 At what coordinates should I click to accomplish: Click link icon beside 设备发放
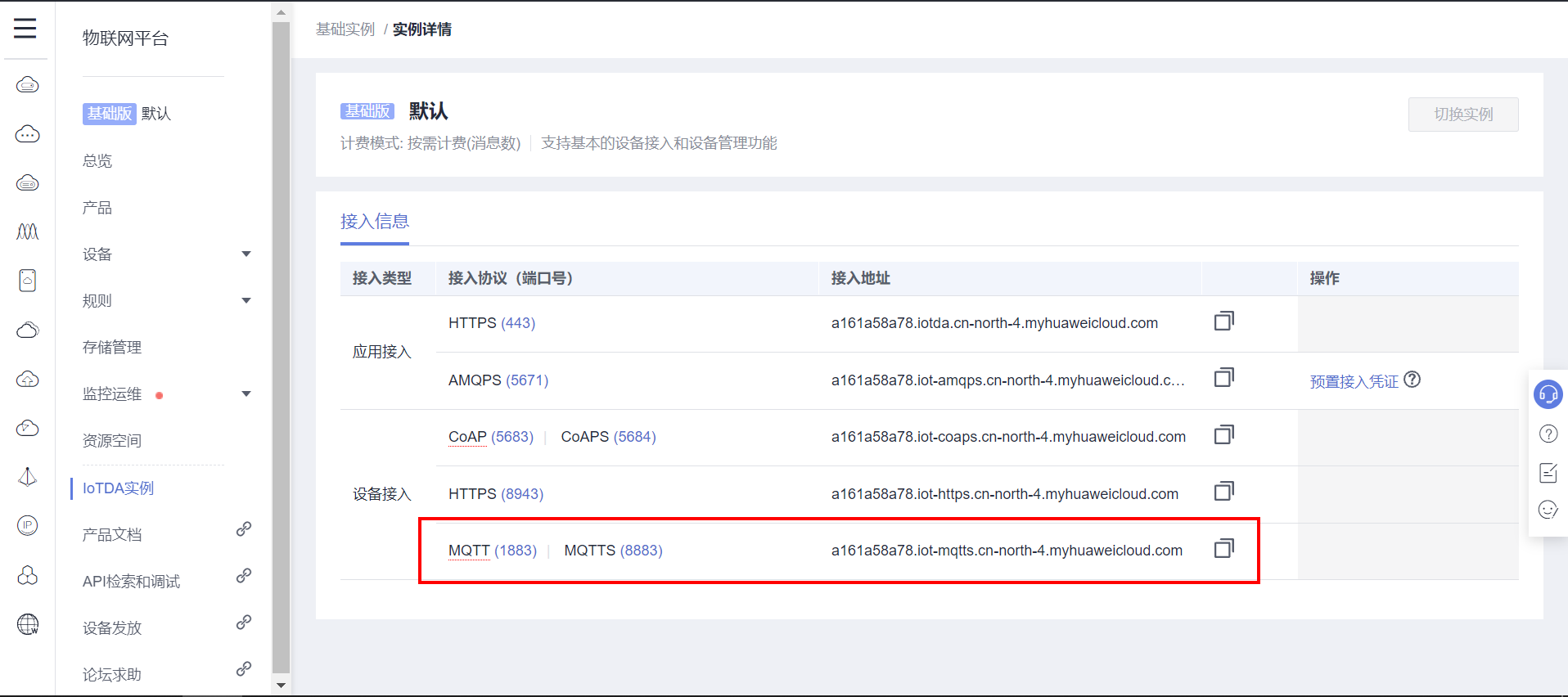(x=244, y=623)
